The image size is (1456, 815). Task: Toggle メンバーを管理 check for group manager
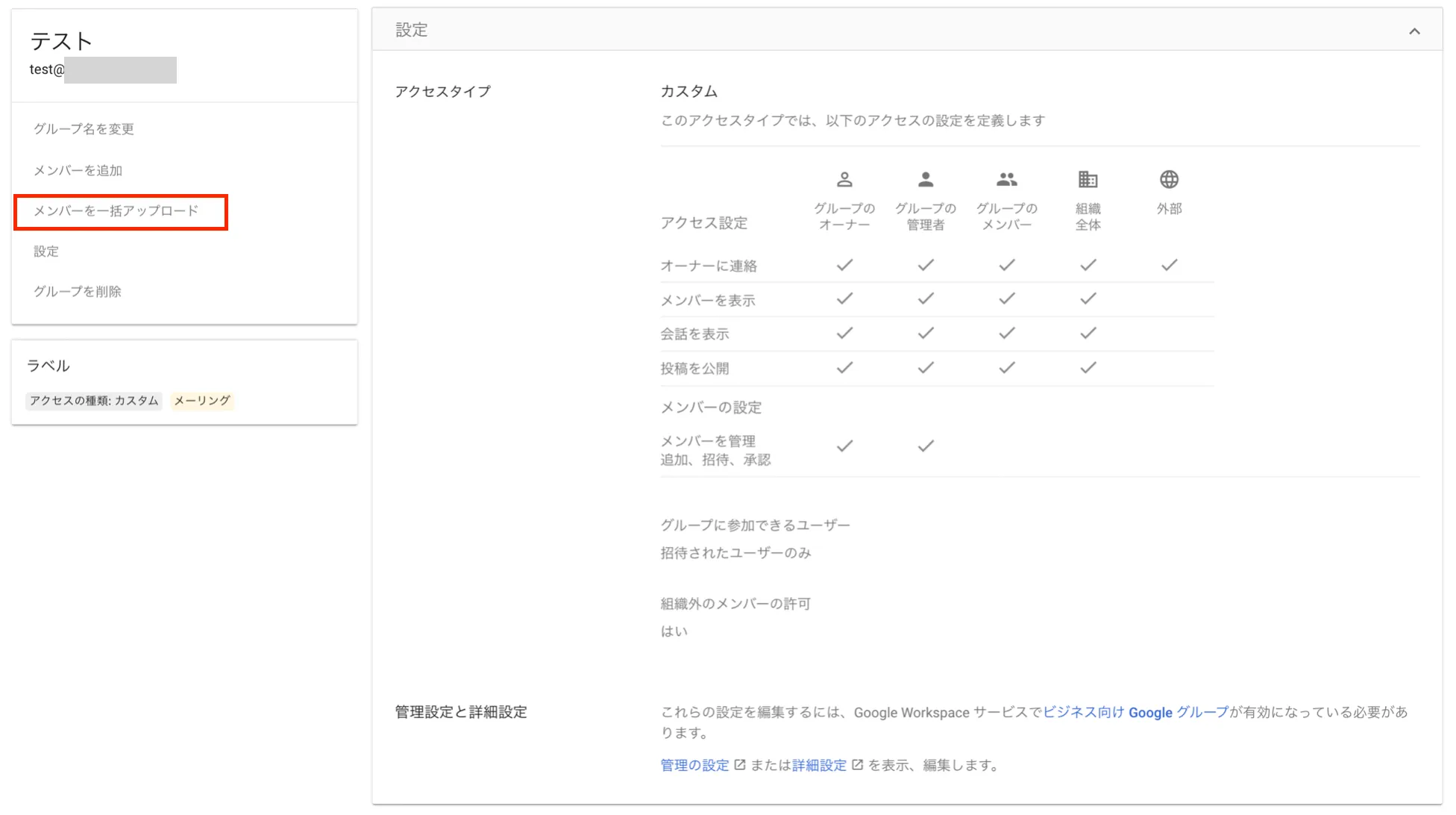926,446
